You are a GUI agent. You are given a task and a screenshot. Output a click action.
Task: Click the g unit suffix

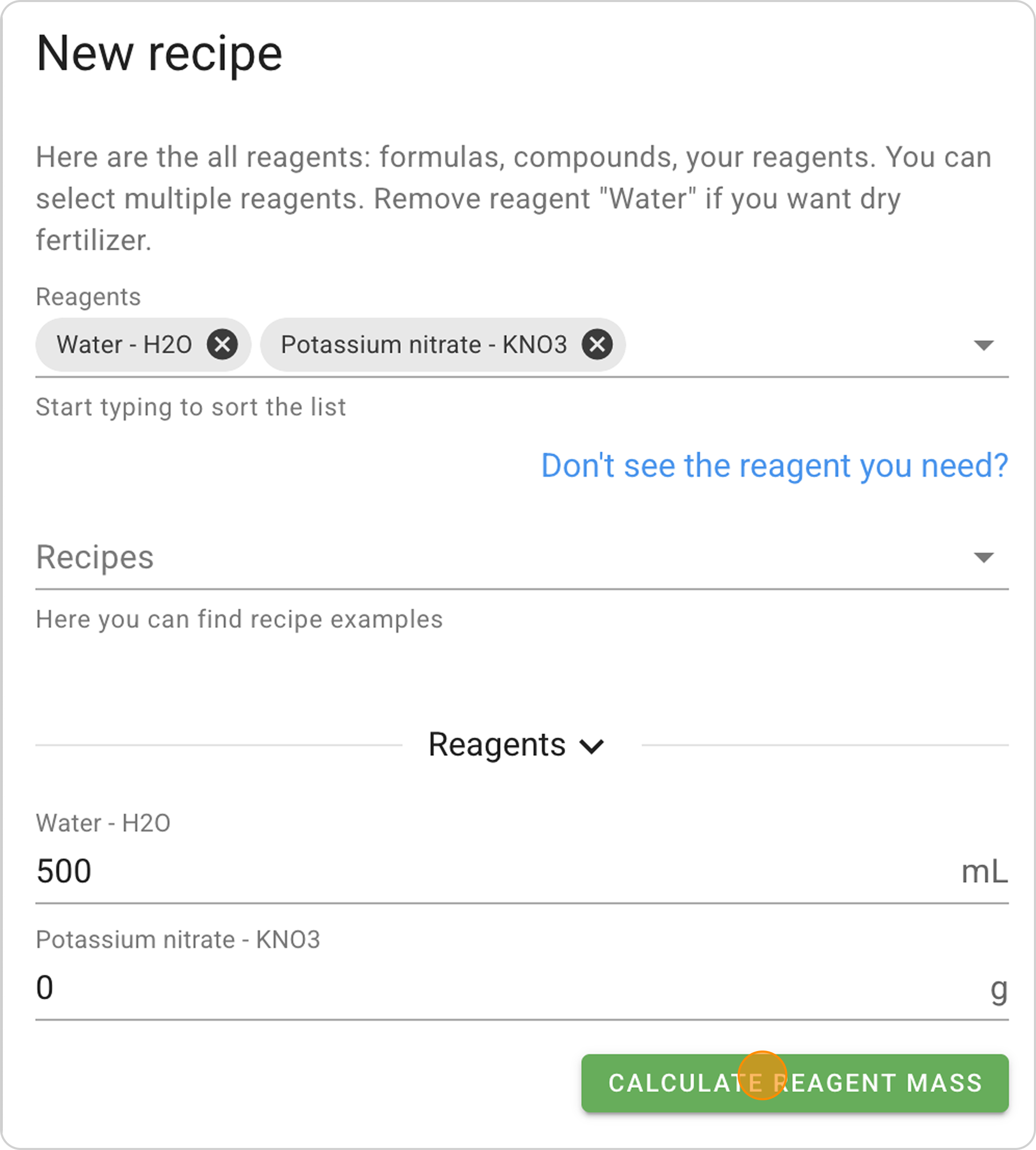pyautogui.click(x=998, y=989)
